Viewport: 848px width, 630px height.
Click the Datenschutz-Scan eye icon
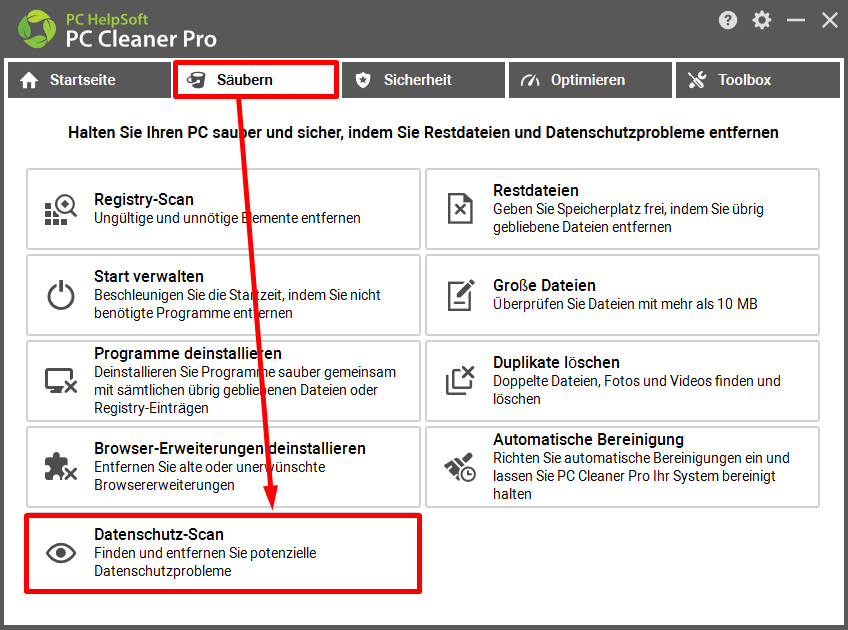click(x=61, y=553)
